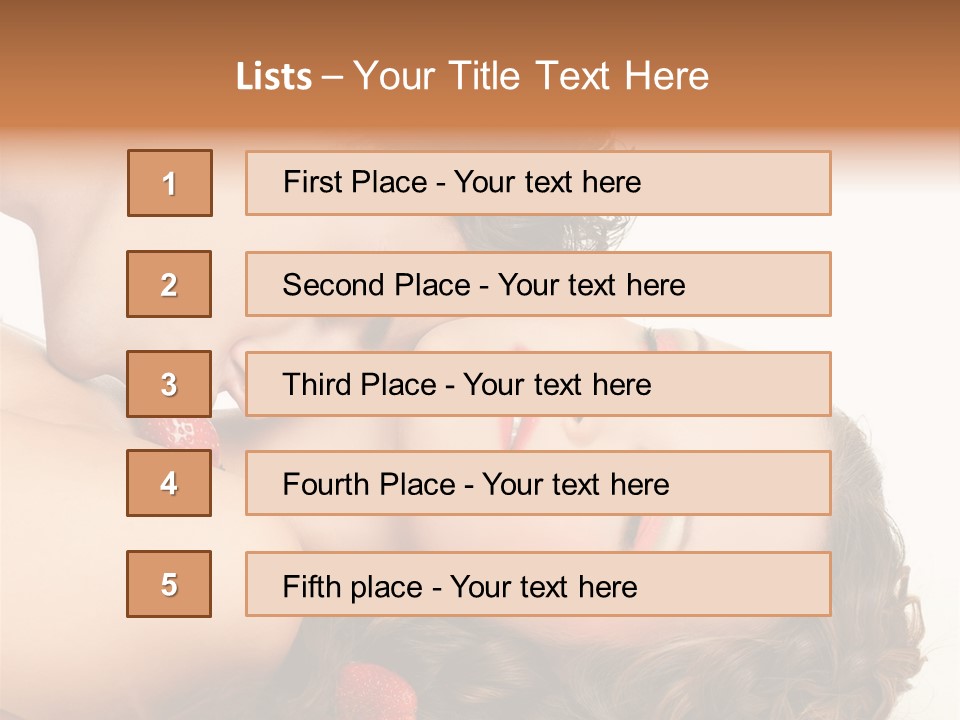Select the Your Title Text Here text
Viewport: 960px width, 720px height.
531,76
